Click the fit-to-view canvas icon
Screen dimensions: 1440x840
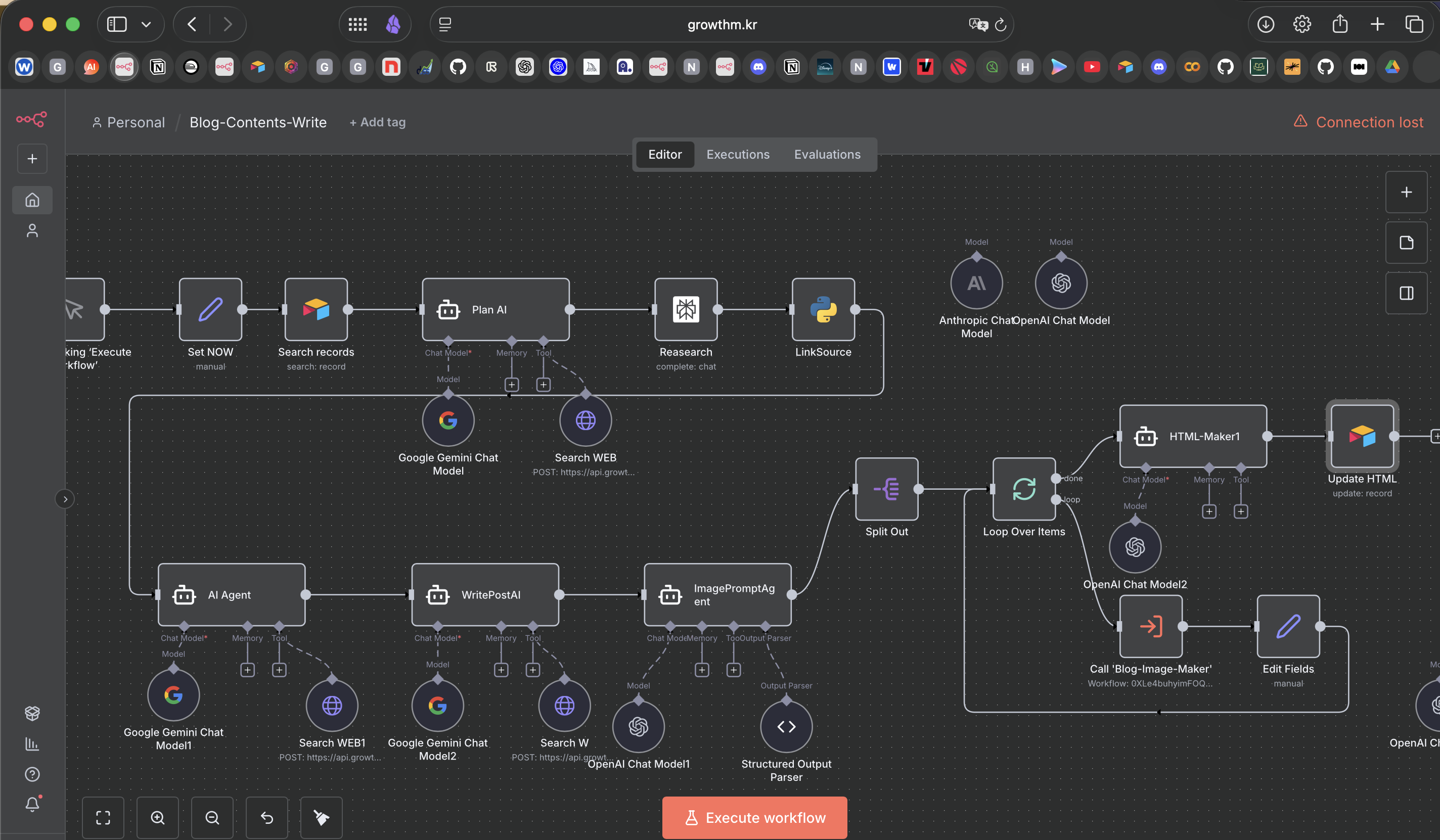click(x=104, y=817)
